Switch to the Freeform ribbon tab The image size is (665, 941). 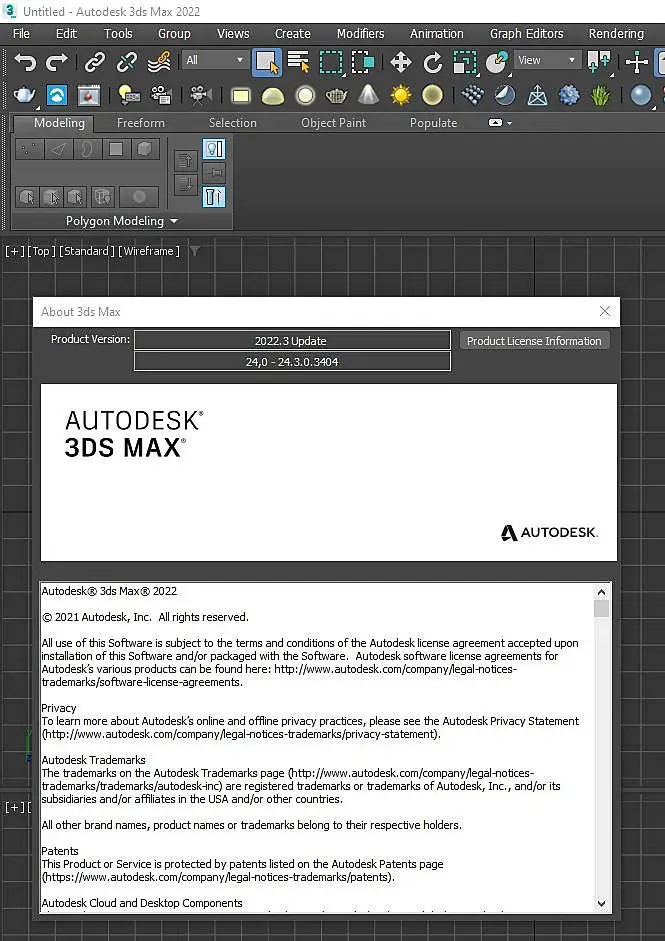[x=140, y=123]
